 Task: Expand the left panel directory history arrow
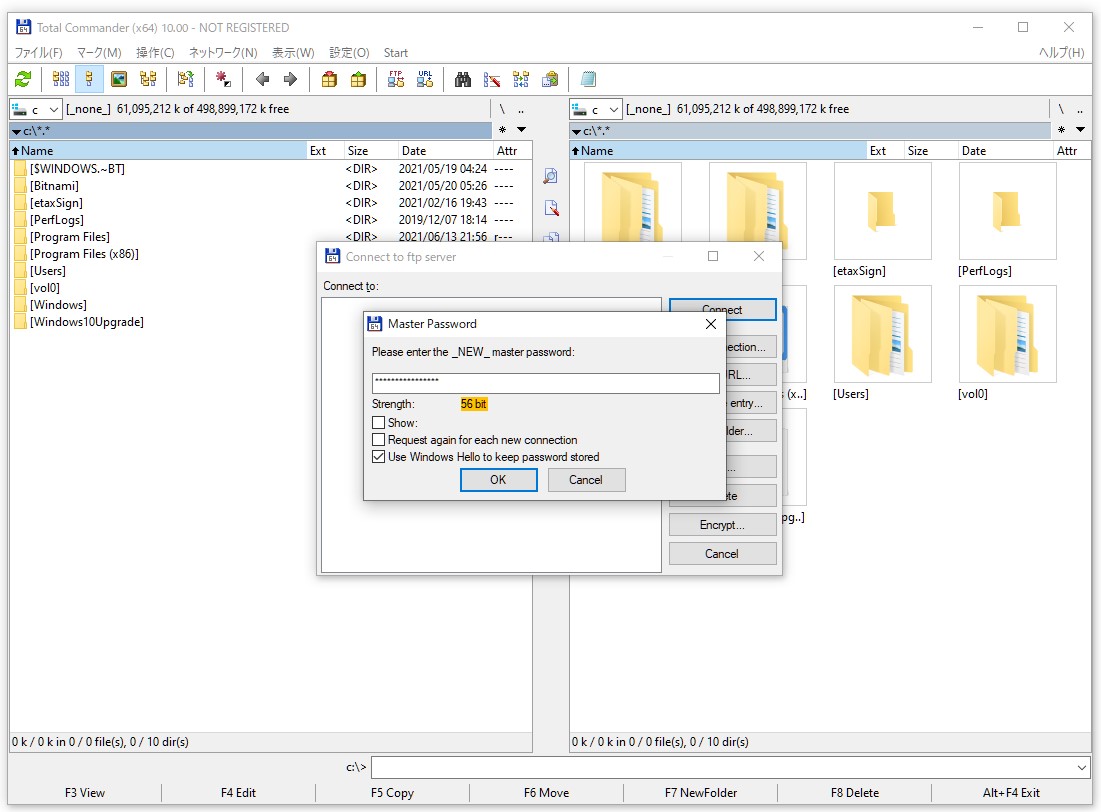point(521,130)
